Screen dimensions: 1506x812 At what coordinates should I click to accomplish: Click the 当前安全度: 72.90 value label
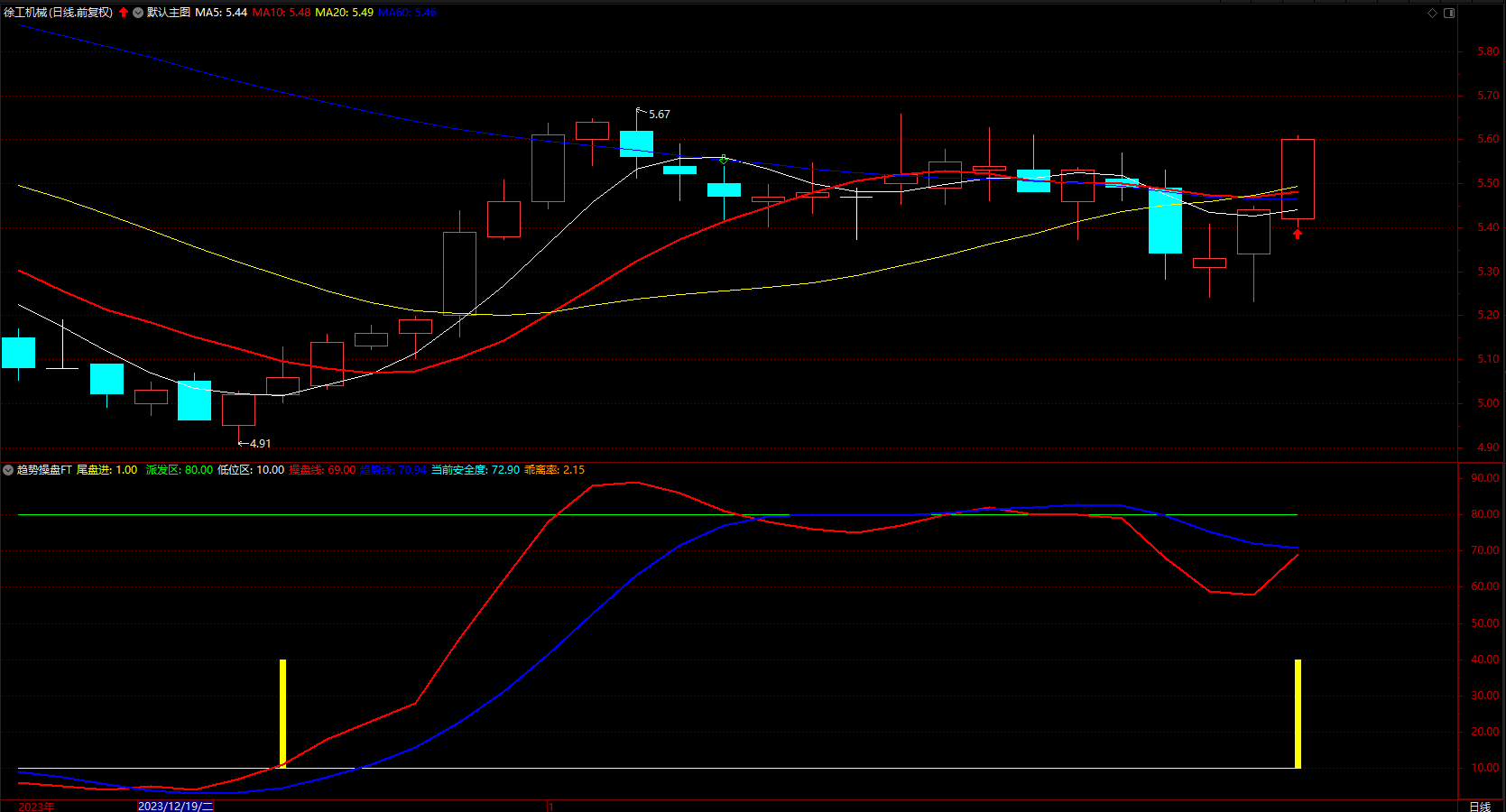(x=476, y=470)
